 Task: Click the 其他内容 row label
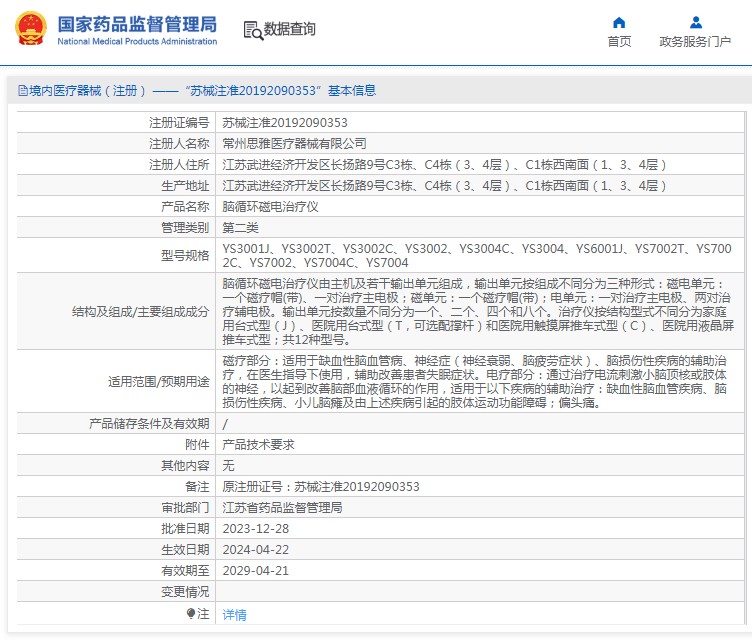185,466
